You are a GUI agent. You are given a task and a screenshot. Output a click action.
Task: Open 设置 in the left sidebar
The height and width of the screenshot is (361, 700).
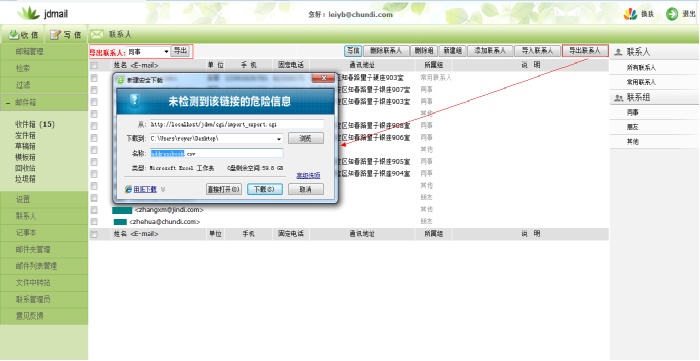pos(44,199)
